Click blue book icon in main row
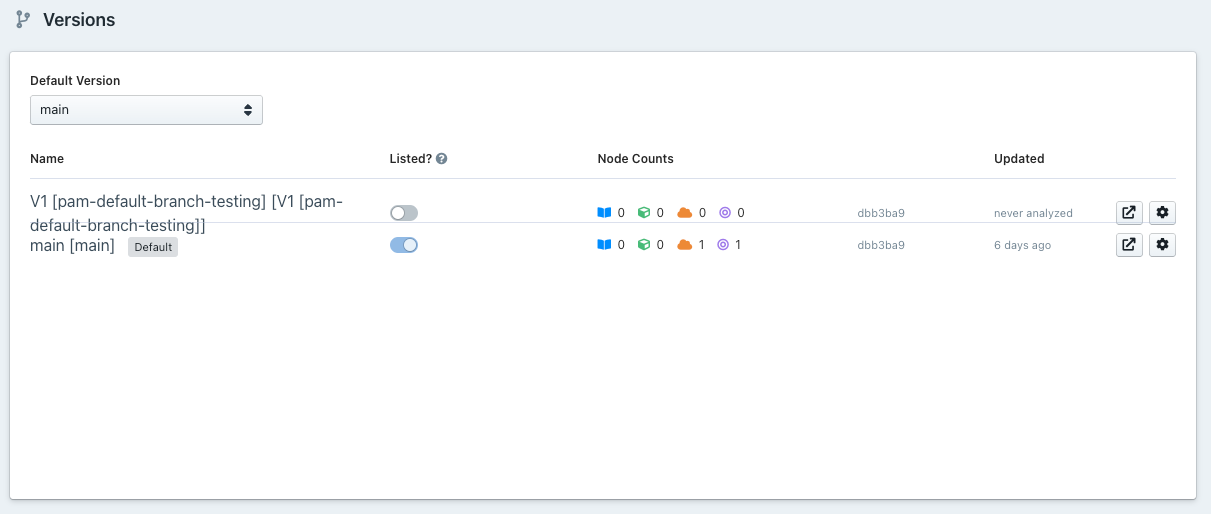This screenshot has height=514, width=1211. click(603, 245)
